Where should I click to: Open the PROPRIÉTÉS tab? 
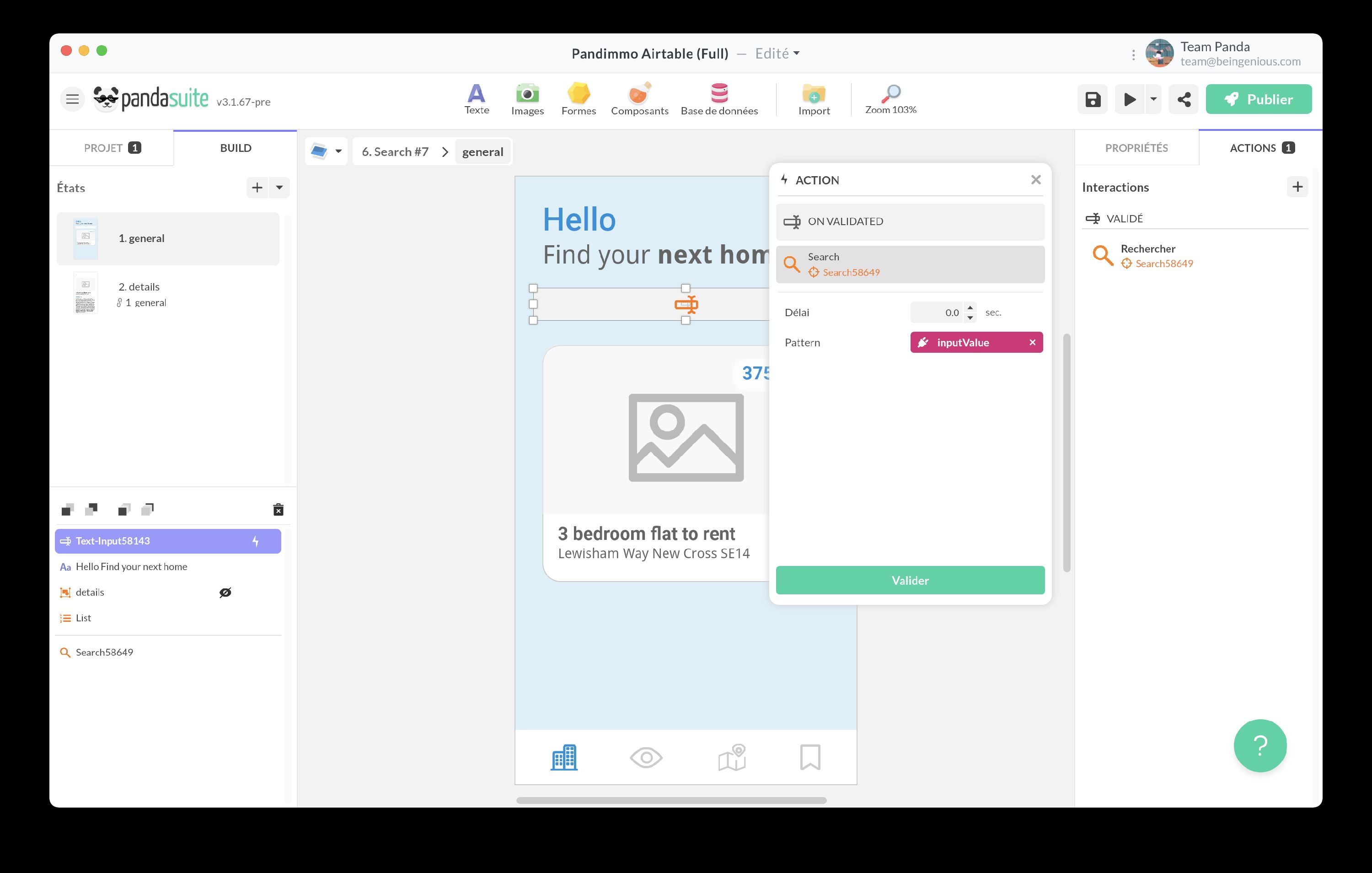tap(1136, 147)
